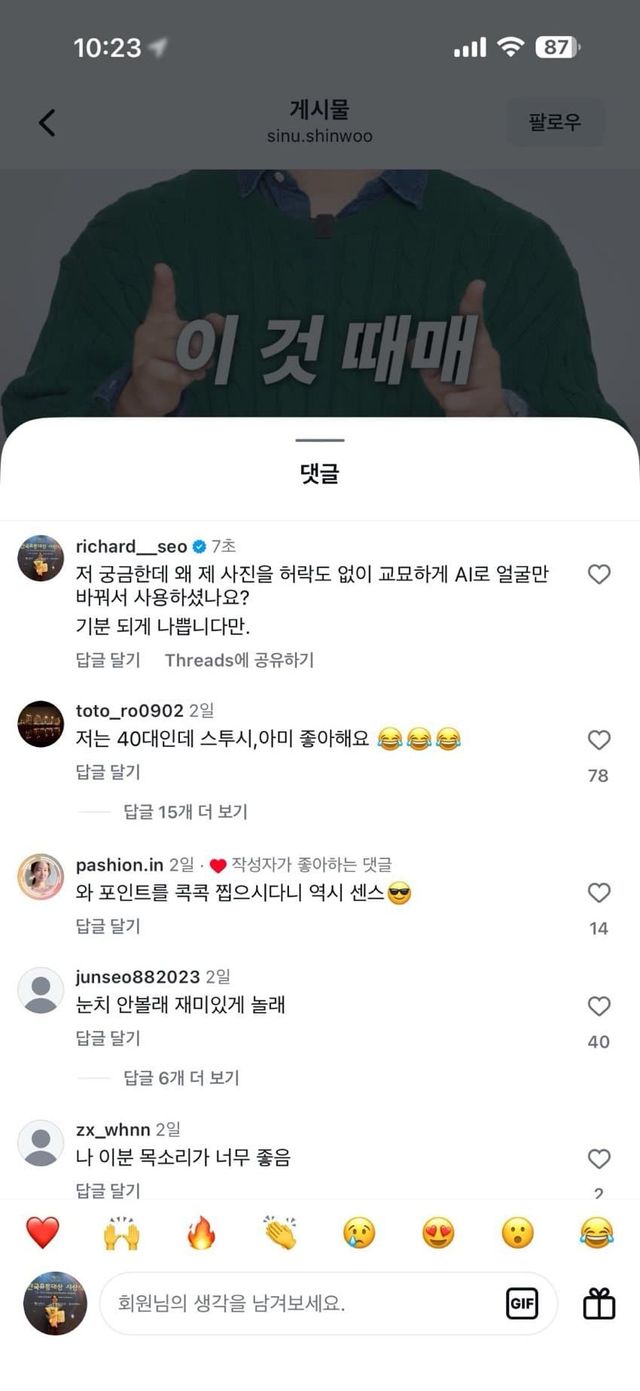Expand 15 more replies under toto_ro0902

tap(185, 812)
